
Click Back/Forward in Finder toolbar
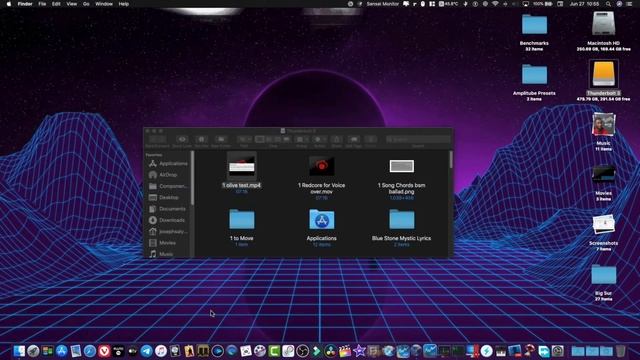click(x=157, y=140)
